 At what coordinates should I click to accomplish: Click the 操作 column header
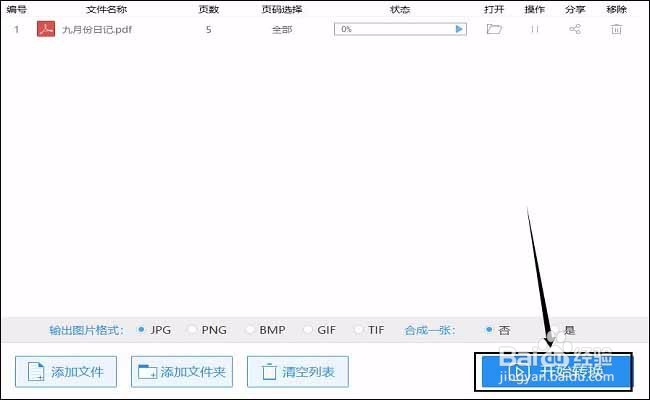[535, 9]
